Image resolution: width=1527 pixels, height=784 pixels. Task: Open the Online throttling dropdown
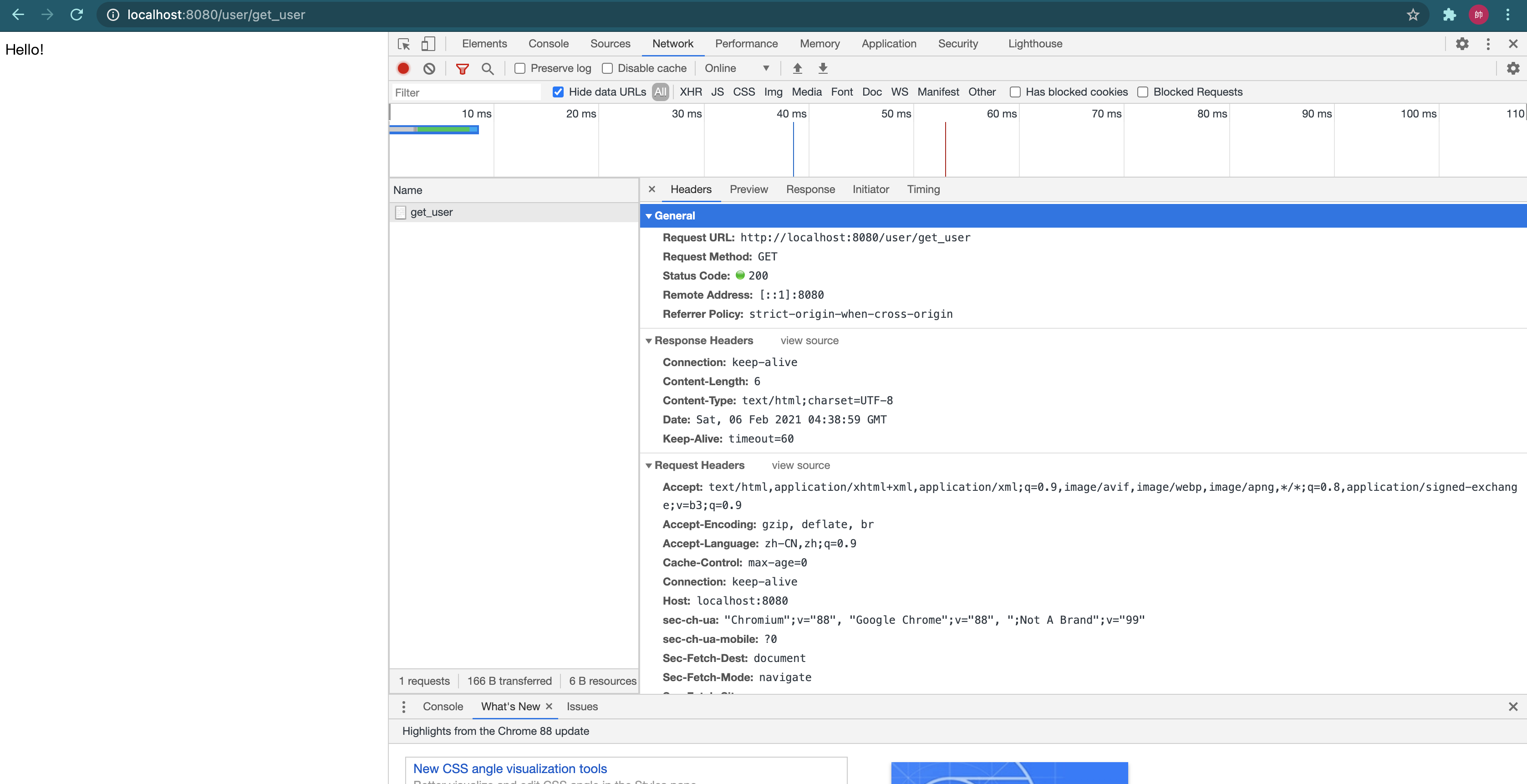coord(737,68)
